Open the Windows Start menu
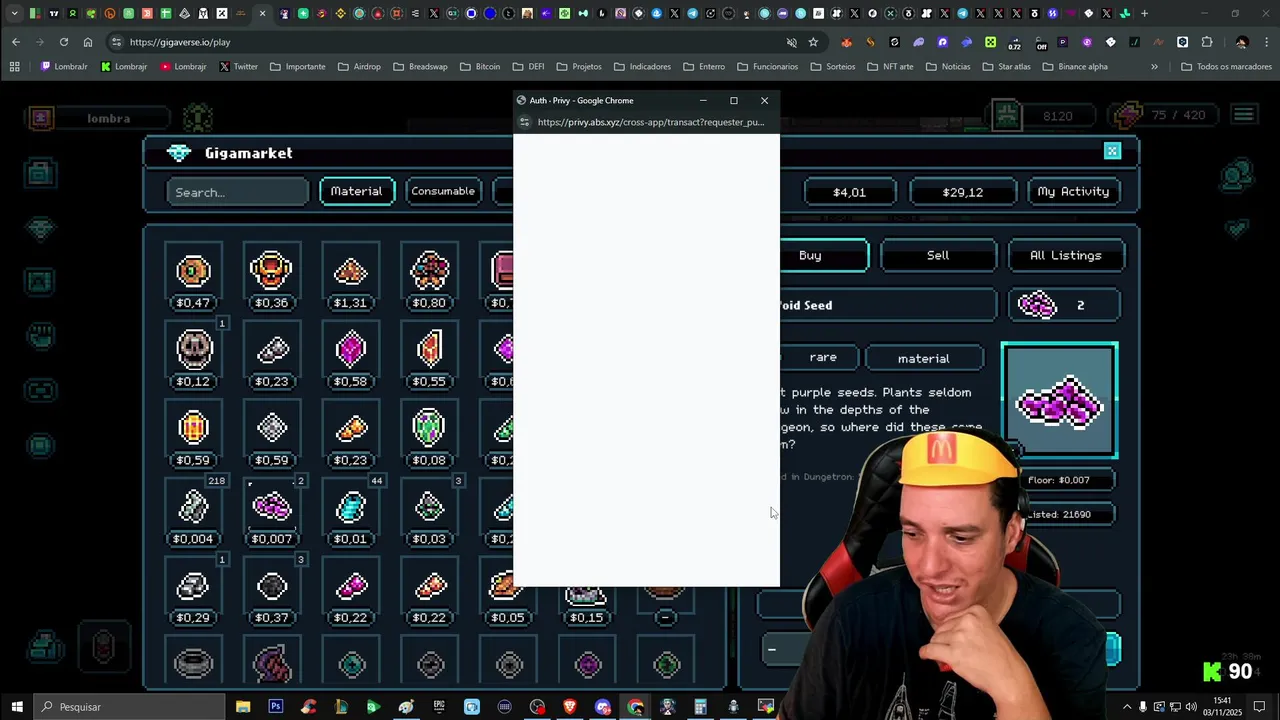The width and height of the screenshot is (1280, 720). (17, 707)
